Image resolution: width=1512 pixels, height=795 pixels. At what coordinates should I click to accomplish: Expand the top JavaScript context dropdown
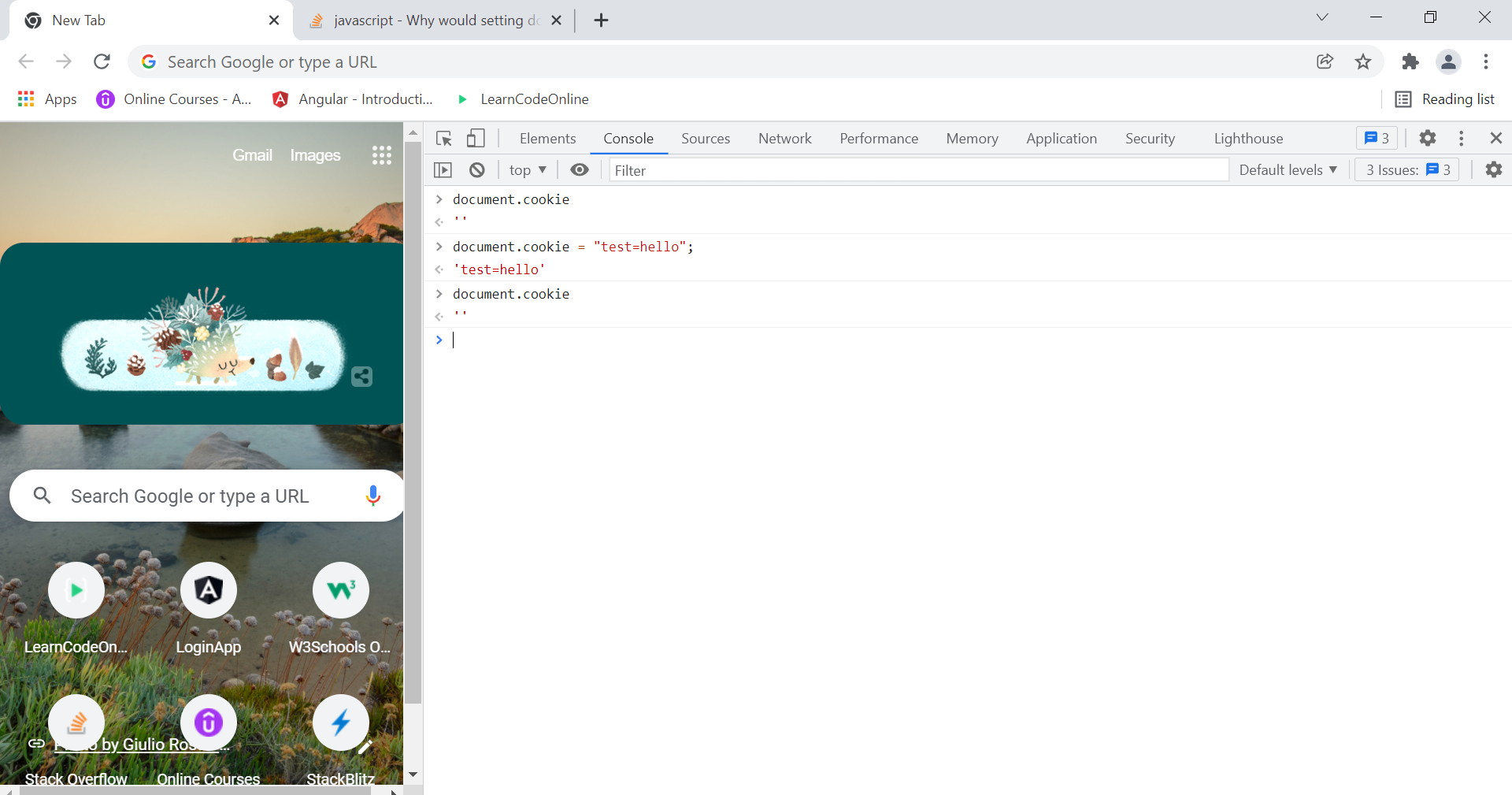click(528, 170)
